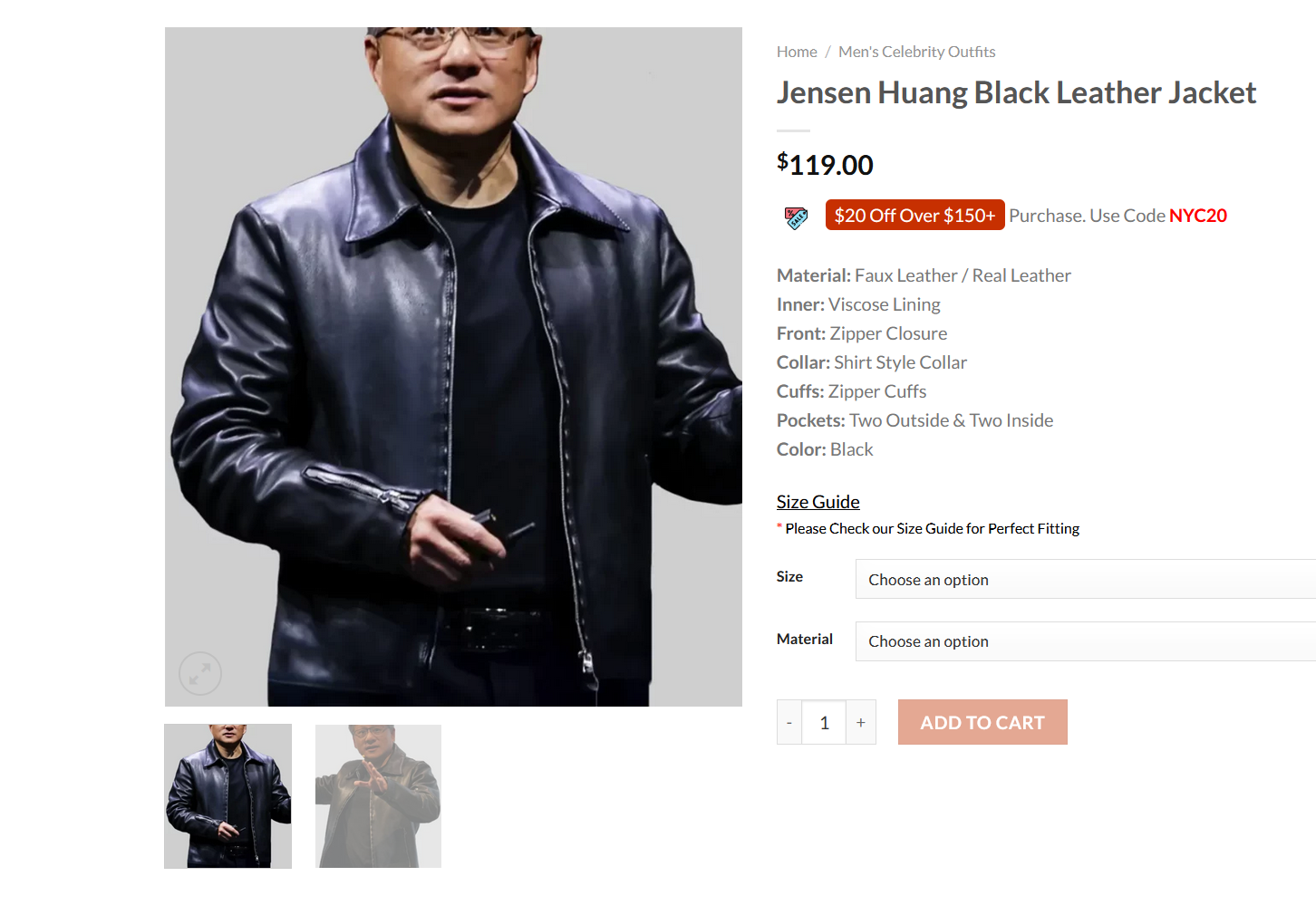1316x905 pixels.
Task: Open the Material dropdown
Action: (1086, 641)
